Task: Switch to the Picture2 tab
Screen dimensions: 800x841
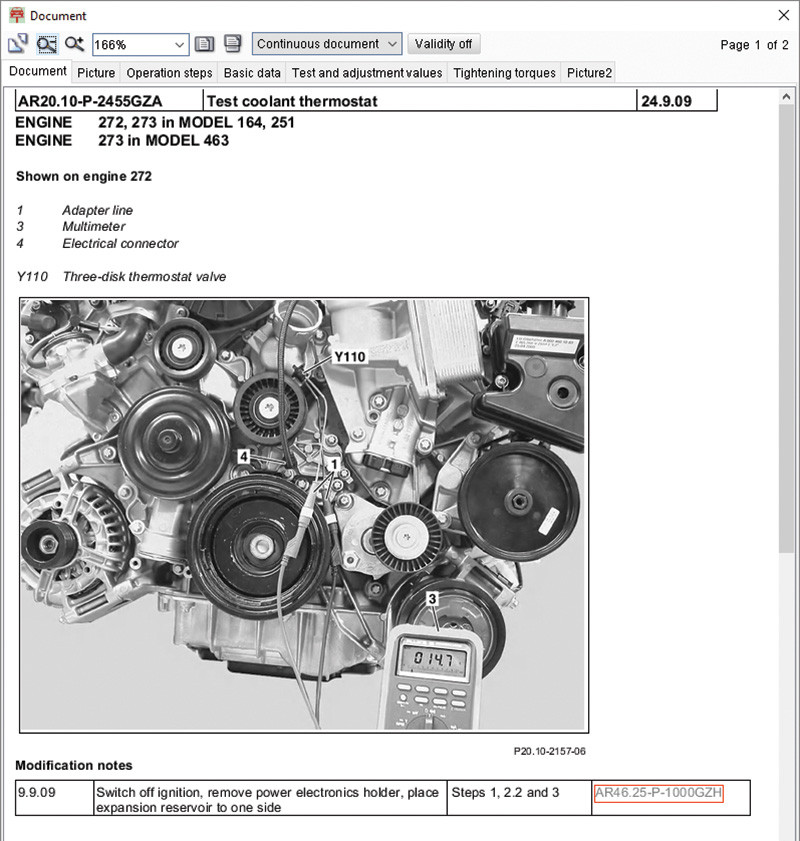Action: pyautogui.click(x=588, y=73)
